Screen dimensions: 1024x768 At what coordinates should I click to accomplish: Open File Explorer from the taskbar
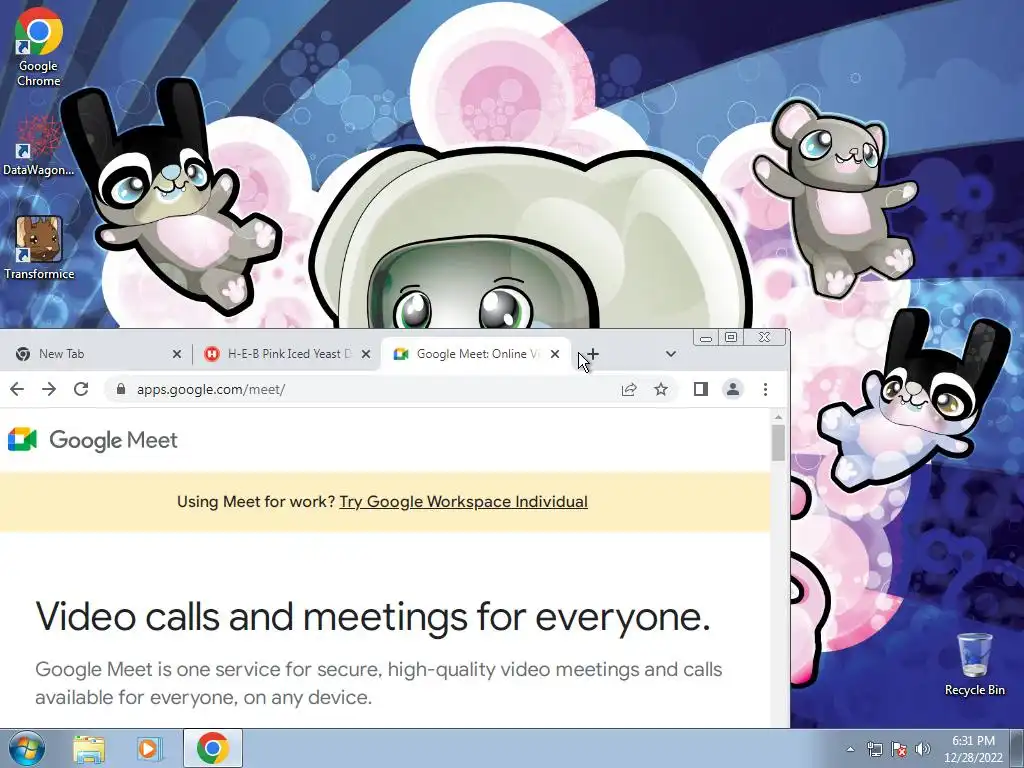point(89,748)
